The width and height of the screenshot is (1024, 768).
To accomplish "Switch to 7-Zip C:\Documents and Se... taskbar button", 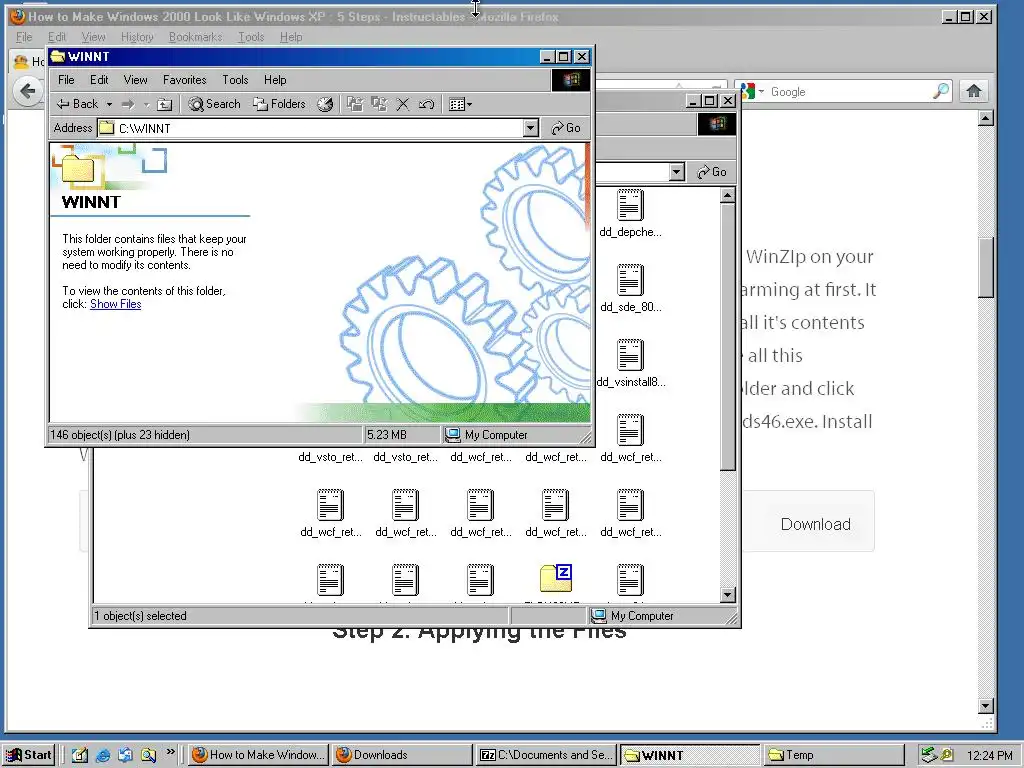I will point(546,755).
